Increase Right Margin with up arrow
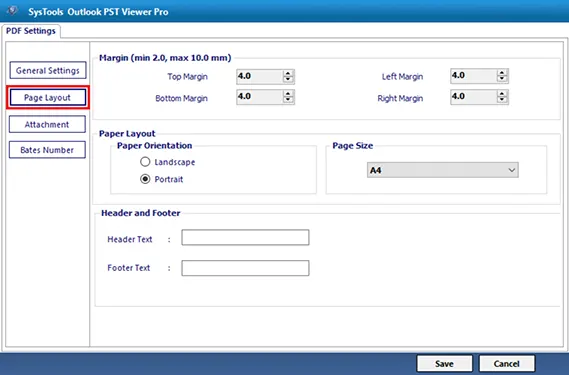Image resolution: width=569 pixels, height=375 pixels. coord(502,94)
